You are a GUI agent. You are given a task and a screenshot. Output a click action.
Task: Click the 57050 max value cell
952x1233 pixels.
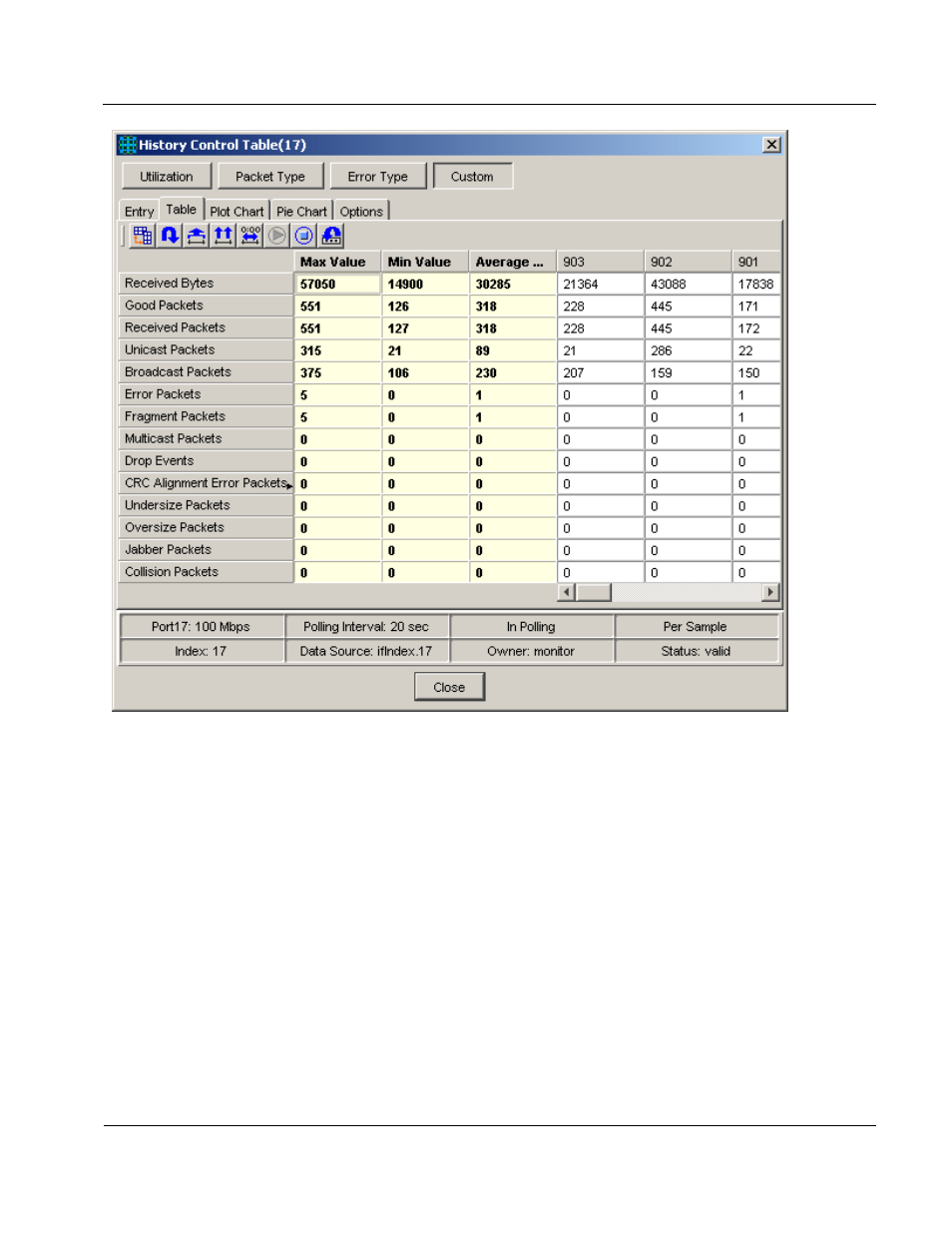click(337, 285)
